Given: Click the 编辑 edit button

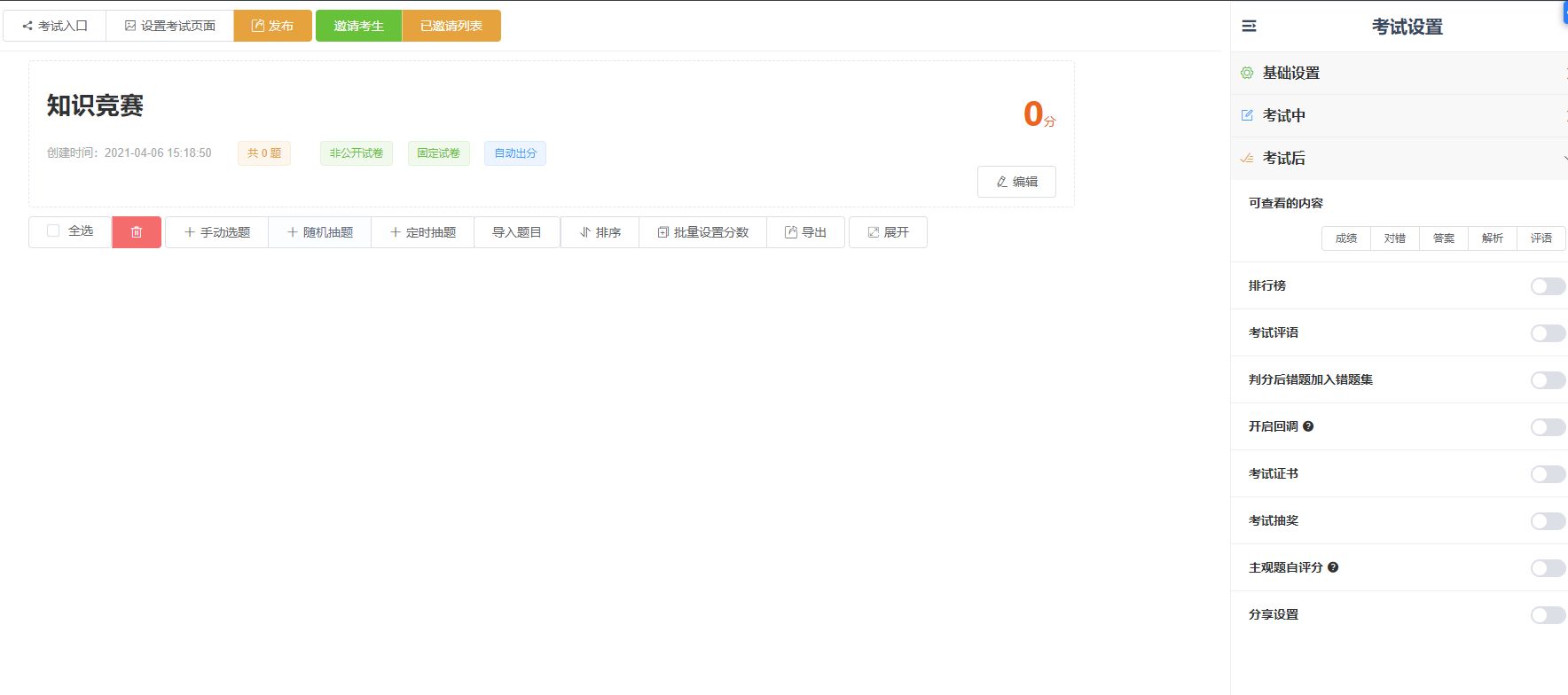Looking at the screenshot, I should [x=1016, y=182].
